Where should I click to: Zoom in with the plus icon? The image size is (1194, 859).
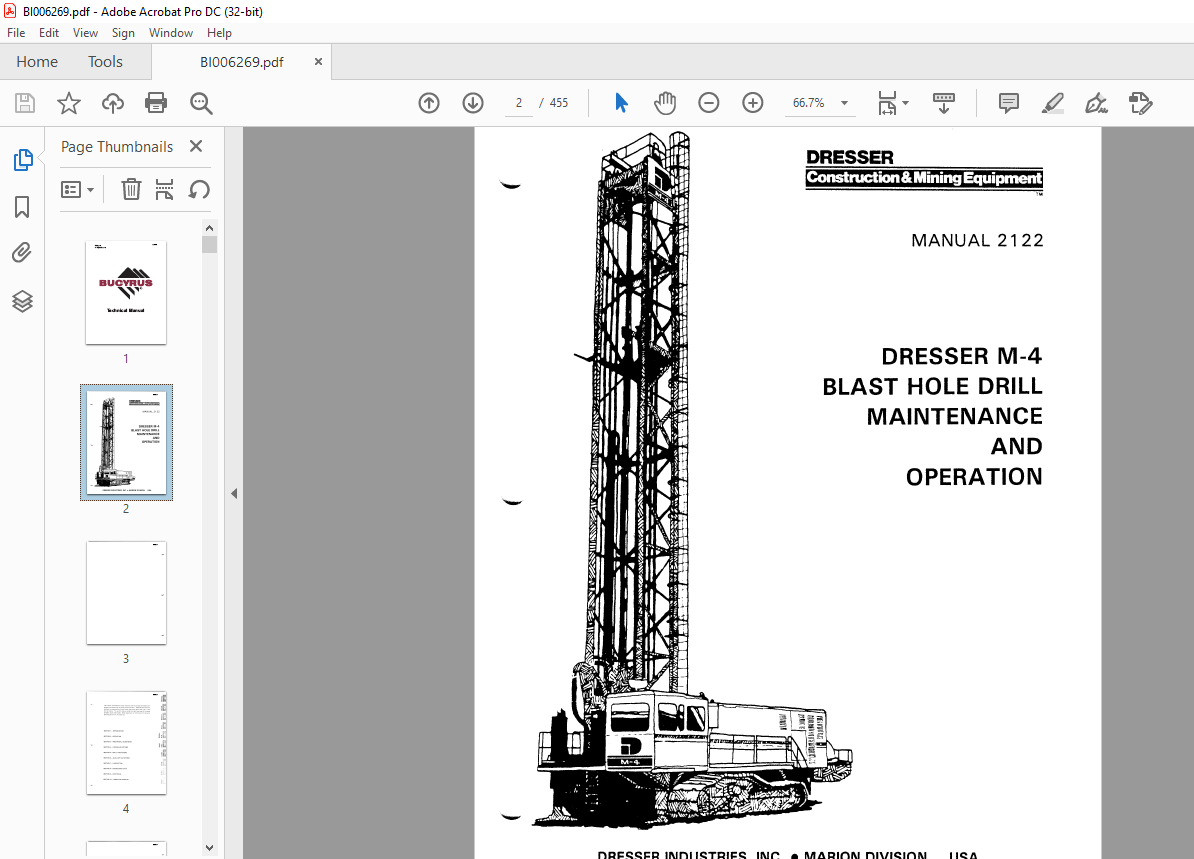[752, 103]
